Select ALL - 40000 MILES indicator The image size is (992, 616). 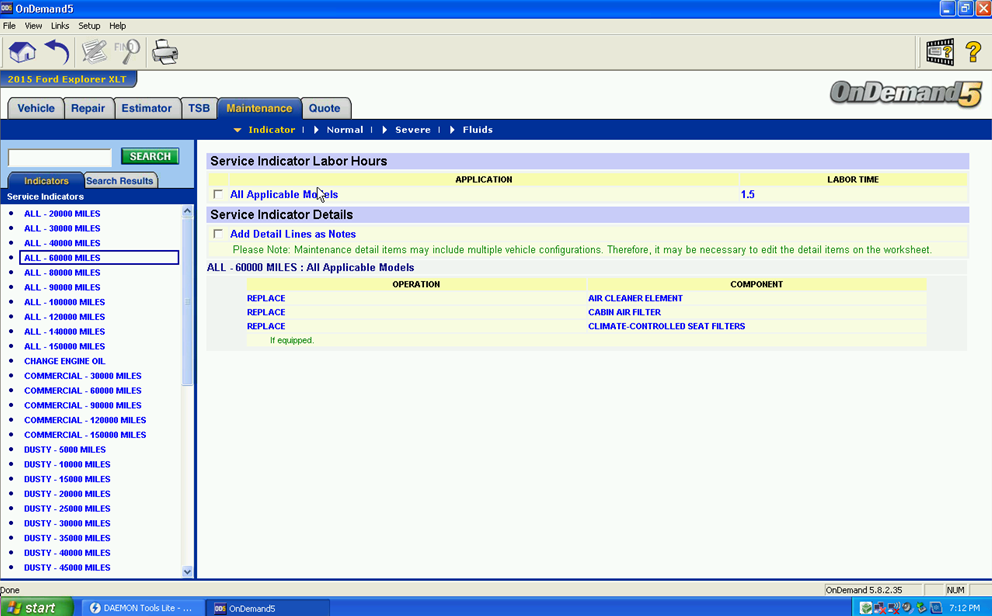[62, 243]
